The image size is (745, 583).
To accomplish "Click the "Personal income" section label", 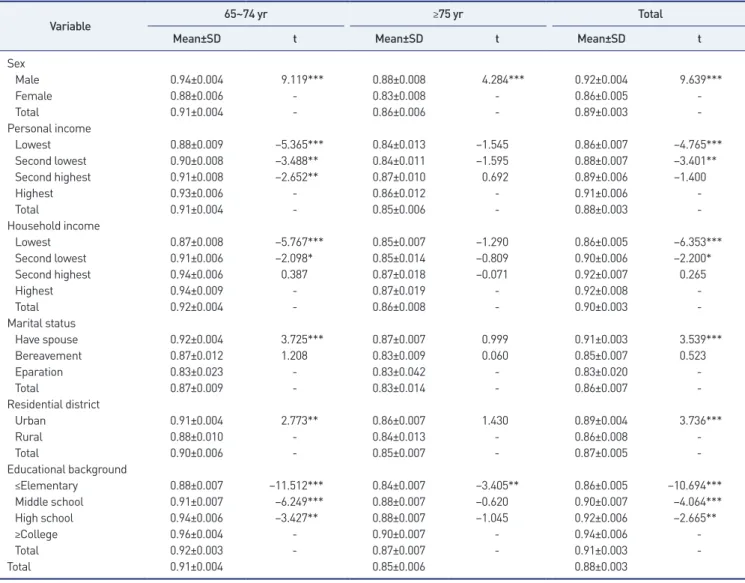I will (x=49, y=128).
